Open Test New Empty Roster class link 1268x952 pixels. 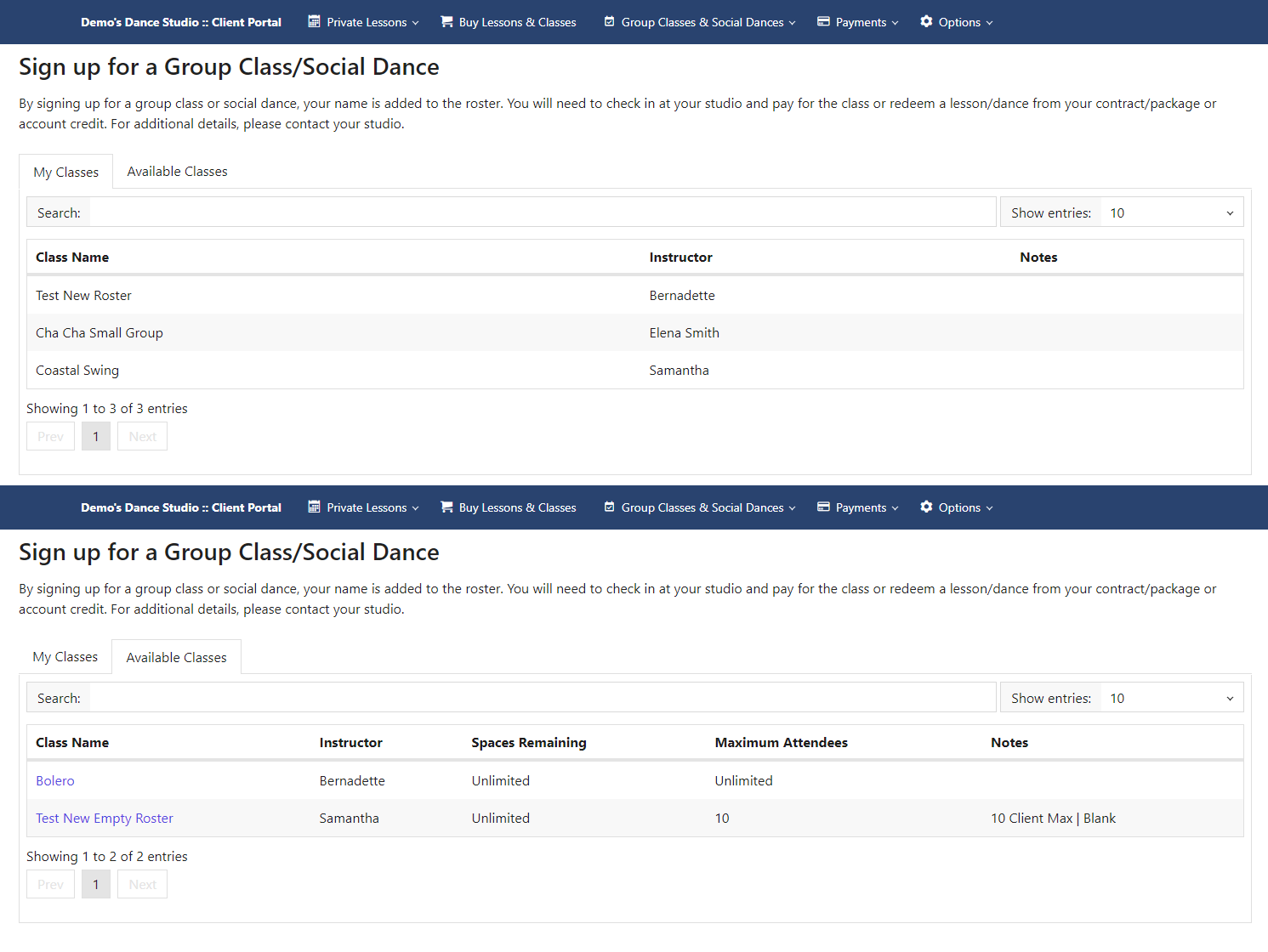coord(105,818)
